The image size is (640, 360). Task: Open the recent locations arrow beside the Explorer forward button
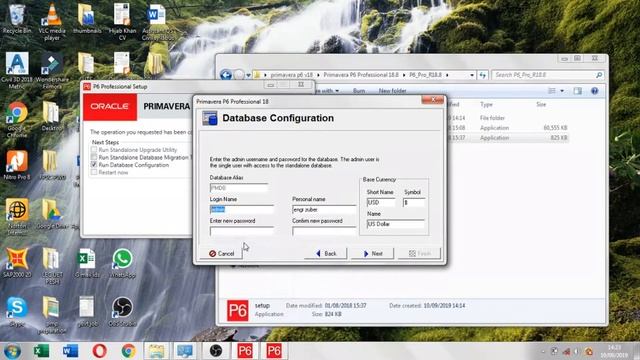pyautogui.click(x=248, y=76)
